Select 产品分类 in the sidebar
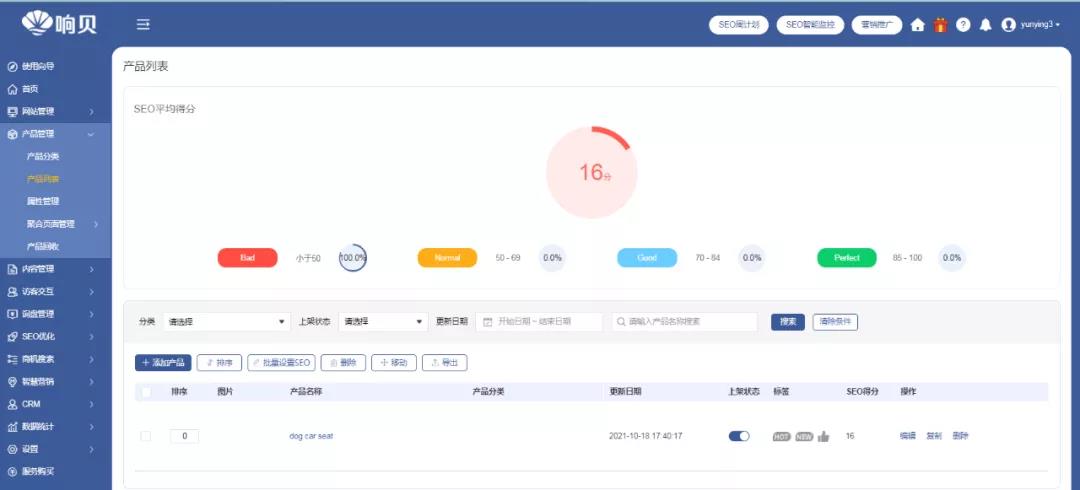This screenshot has height=490, width=1080. coord(43,156)
